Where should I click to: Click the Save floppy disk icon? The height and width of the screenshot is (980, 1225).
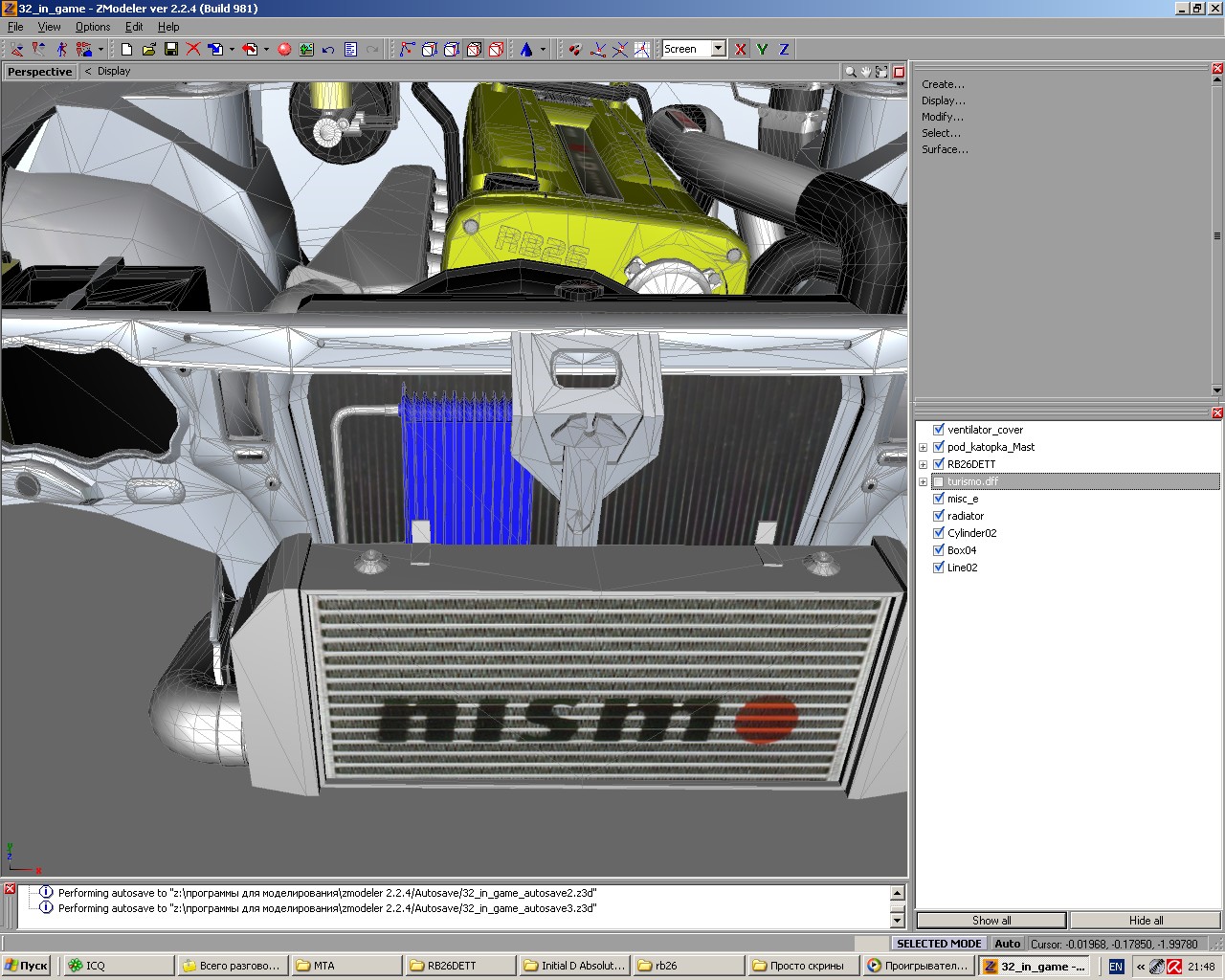(171, 49)
